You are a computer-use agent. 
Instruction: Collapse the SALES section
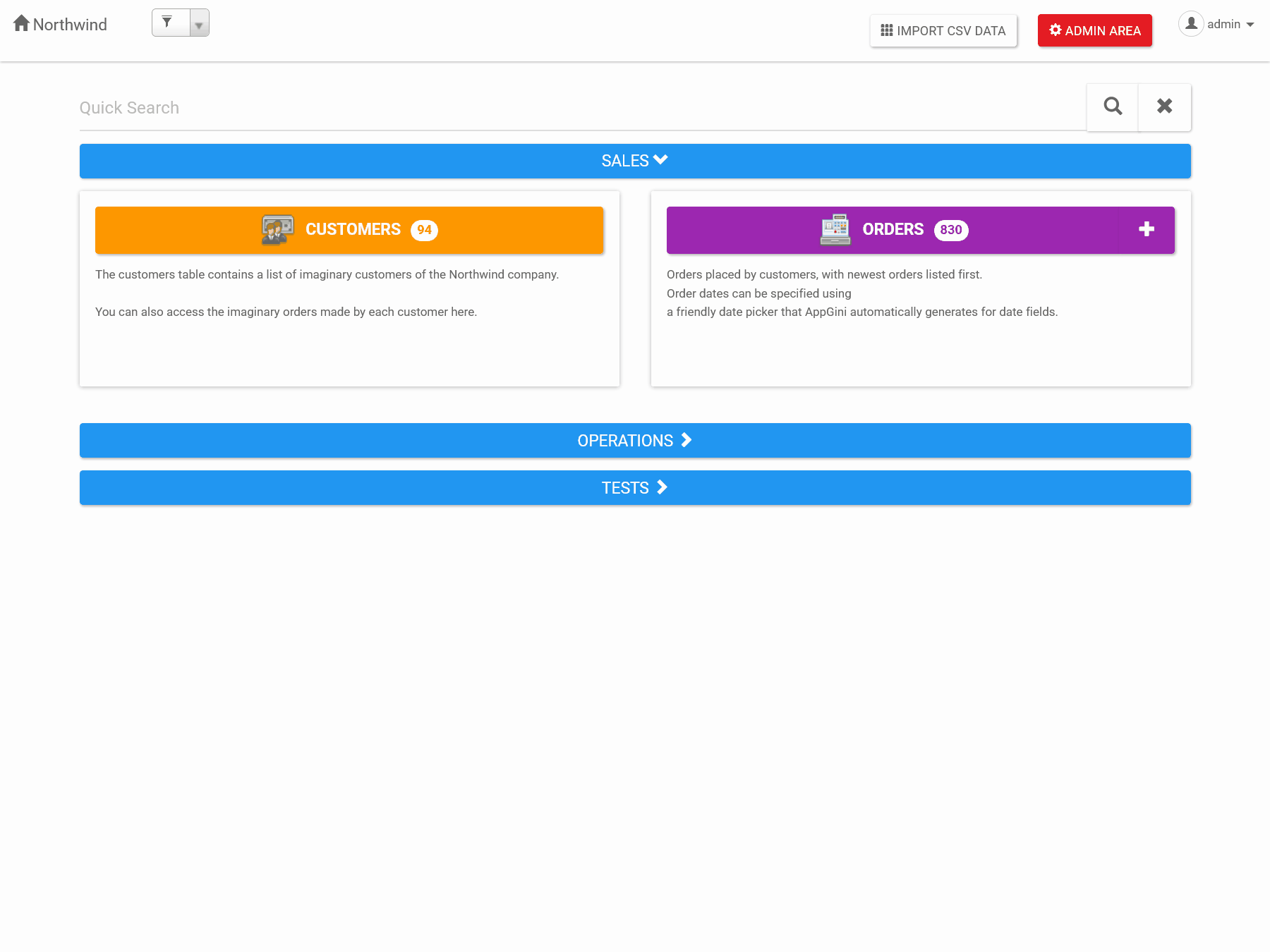[634, 161]
